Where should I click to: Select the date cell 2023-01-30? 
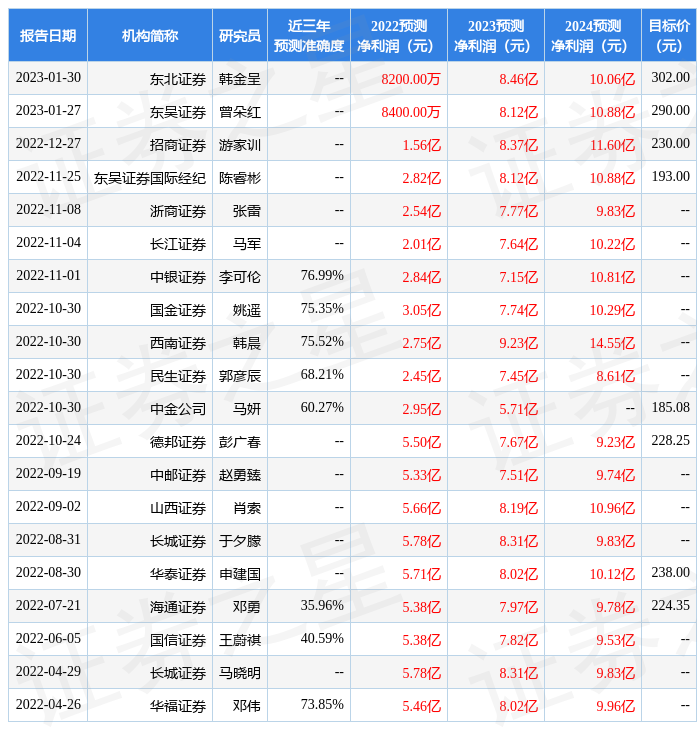coord(48,77)
